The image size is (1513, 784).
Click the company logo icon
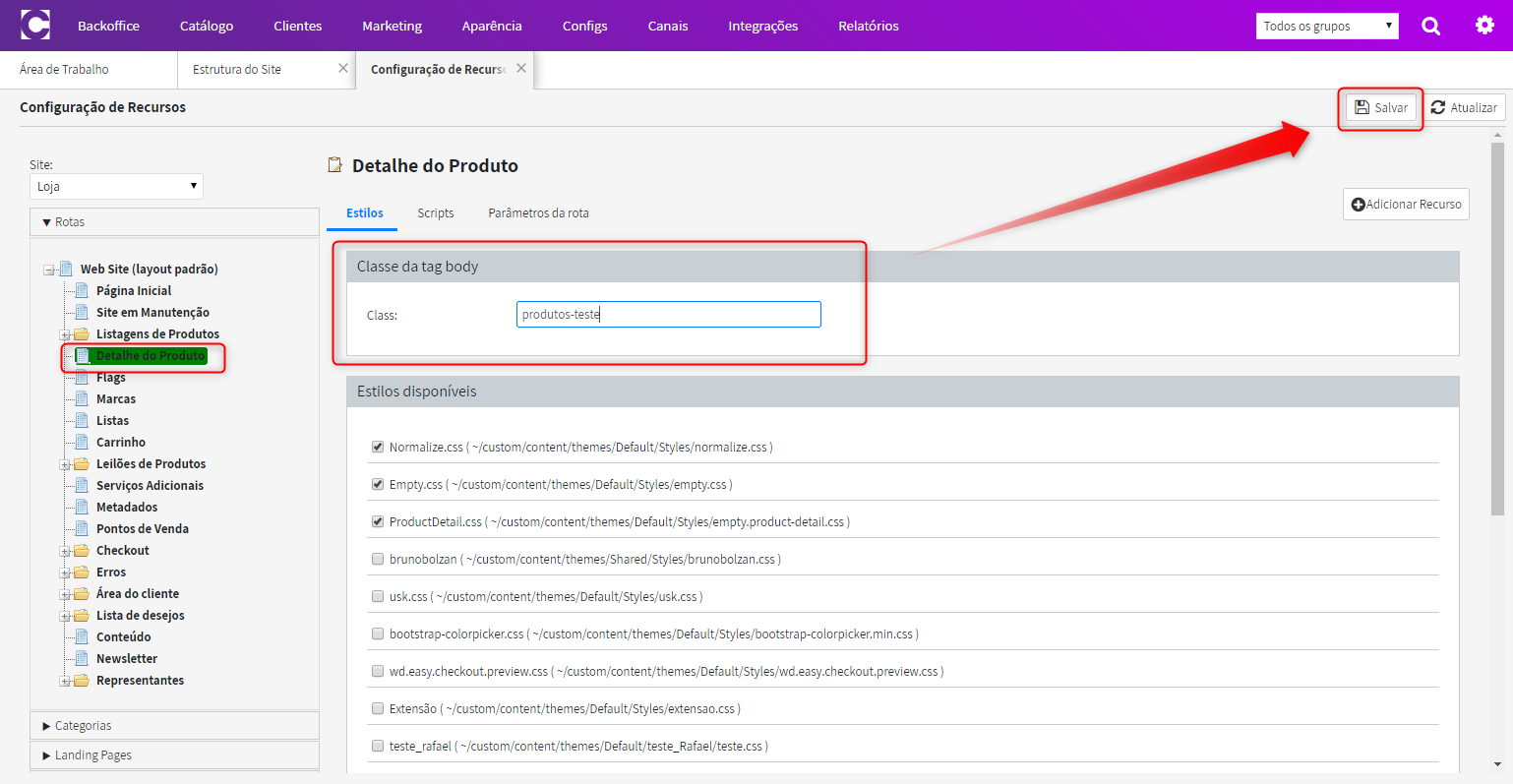(35, 25)
